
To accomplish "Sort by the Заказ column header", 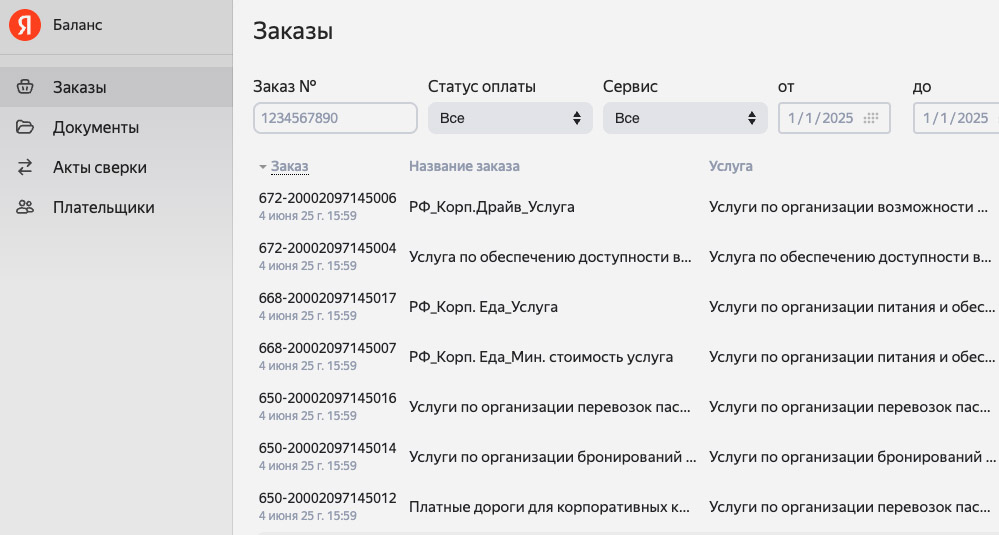I will (290, 166).
